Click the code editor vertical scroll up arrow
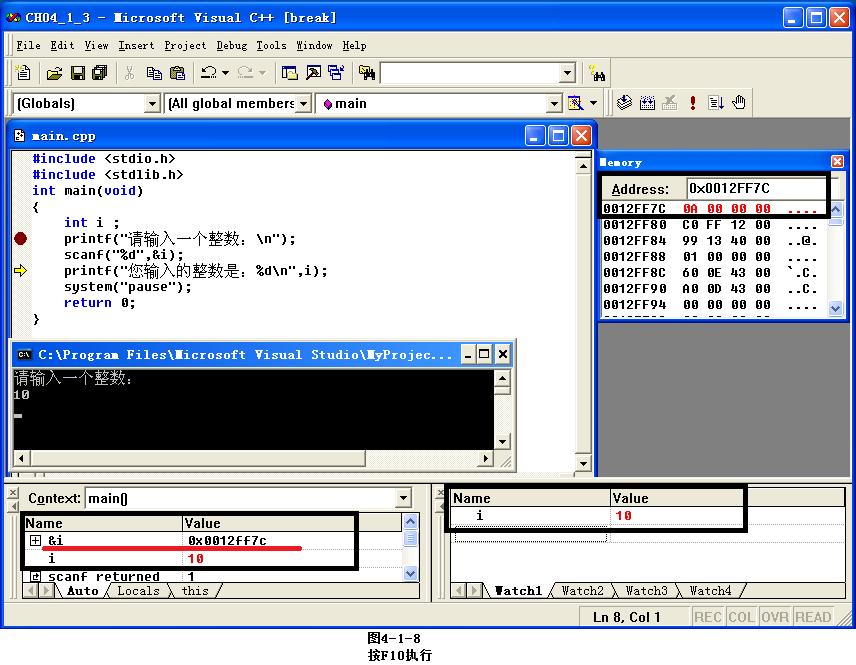 [x=584, y=165]
